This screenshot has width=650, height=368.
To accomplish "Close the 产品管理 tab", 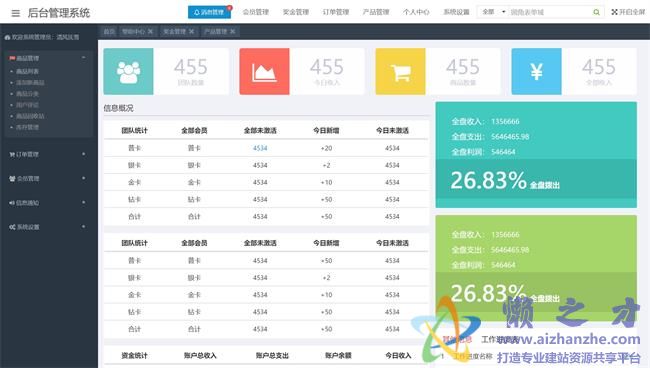I will [x=233, y=31].
